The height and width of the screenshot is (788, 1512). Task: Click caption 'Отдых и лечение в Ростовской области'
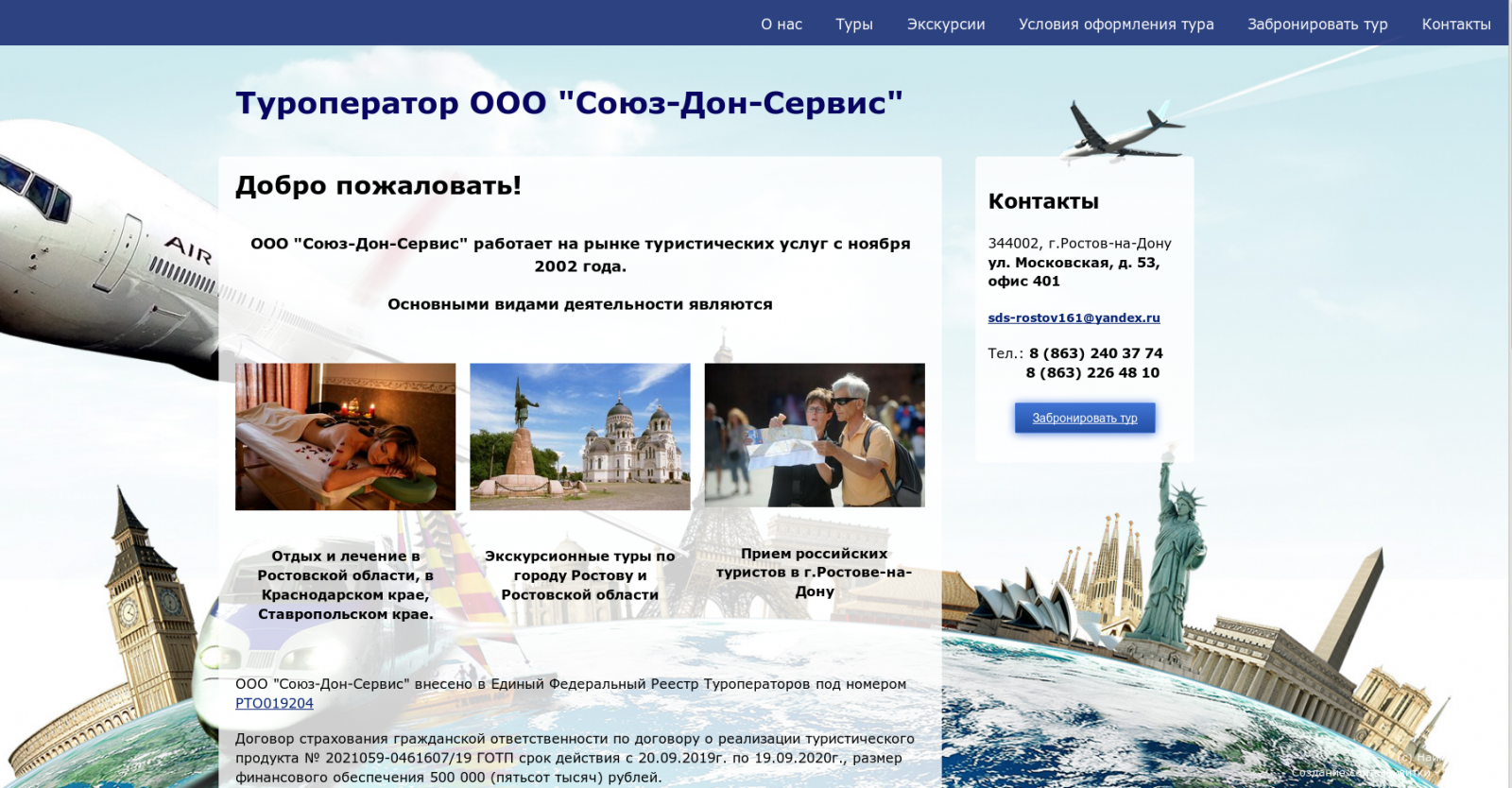pyautogui.click(x=345, y=585)
